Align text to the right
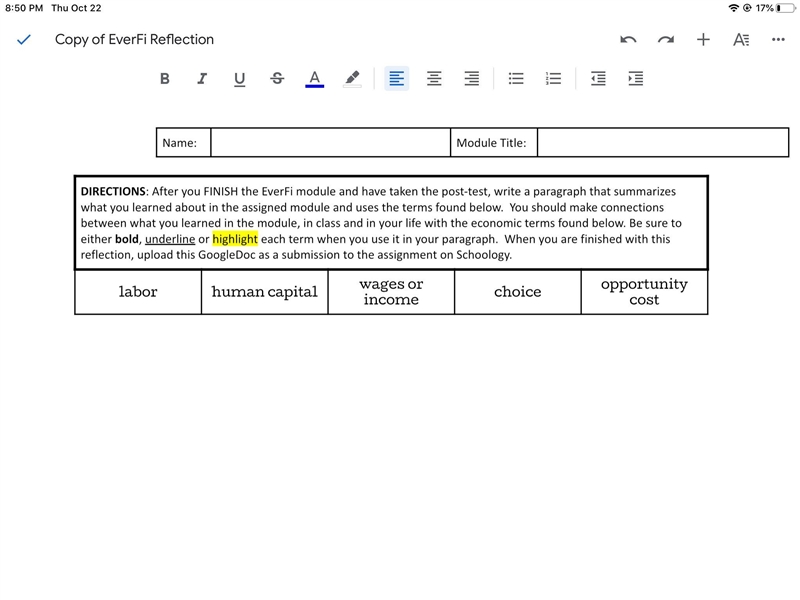The height and width of the screenshot is (600, 800). (x=471, y=79)
